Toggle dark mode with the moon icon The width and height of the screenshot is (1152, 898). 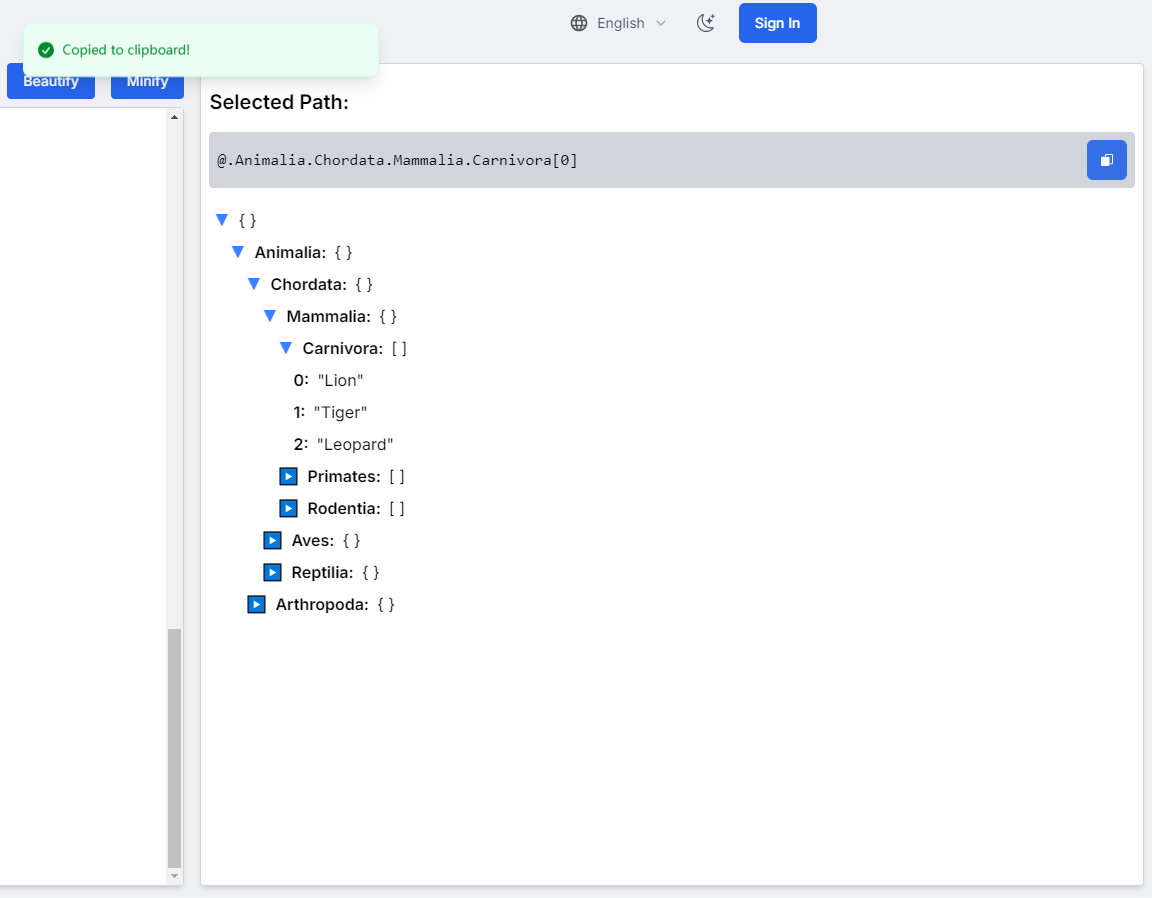click(706, 23)
